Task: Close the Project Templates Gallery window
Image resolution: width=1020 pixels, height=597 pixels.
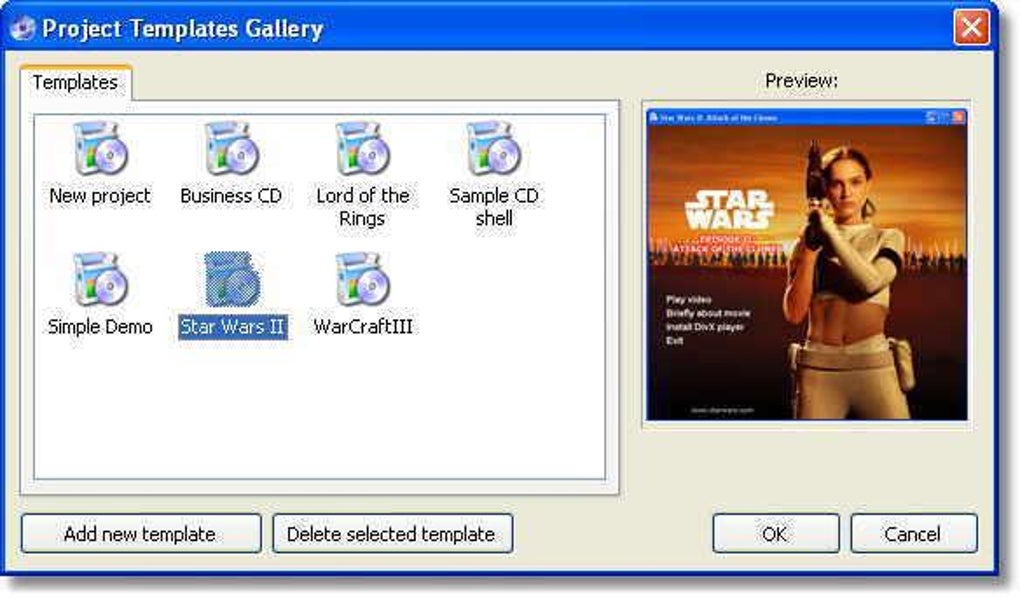Action: (971, 28)
